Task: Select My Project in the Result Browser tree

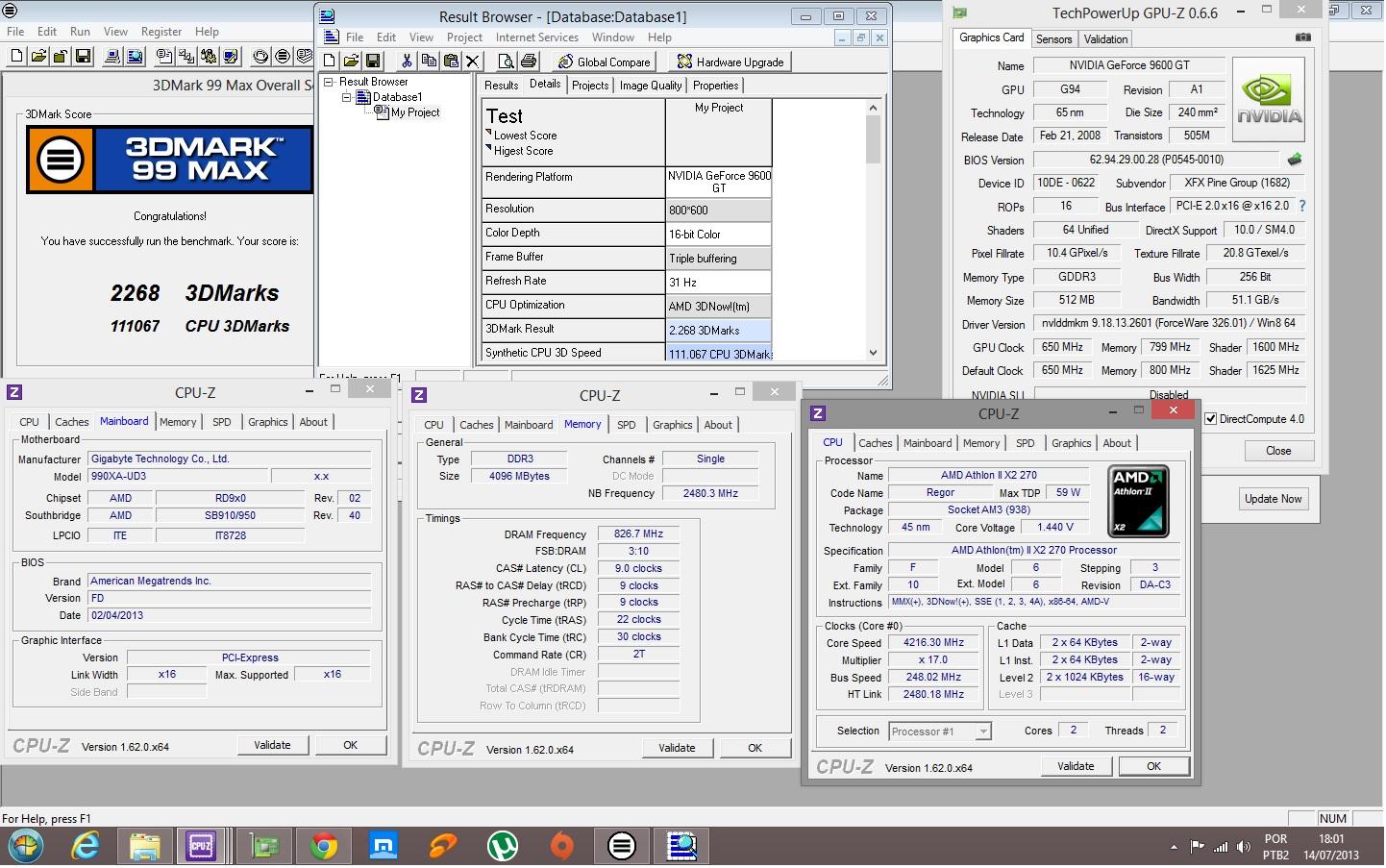Action: point(414,112)
